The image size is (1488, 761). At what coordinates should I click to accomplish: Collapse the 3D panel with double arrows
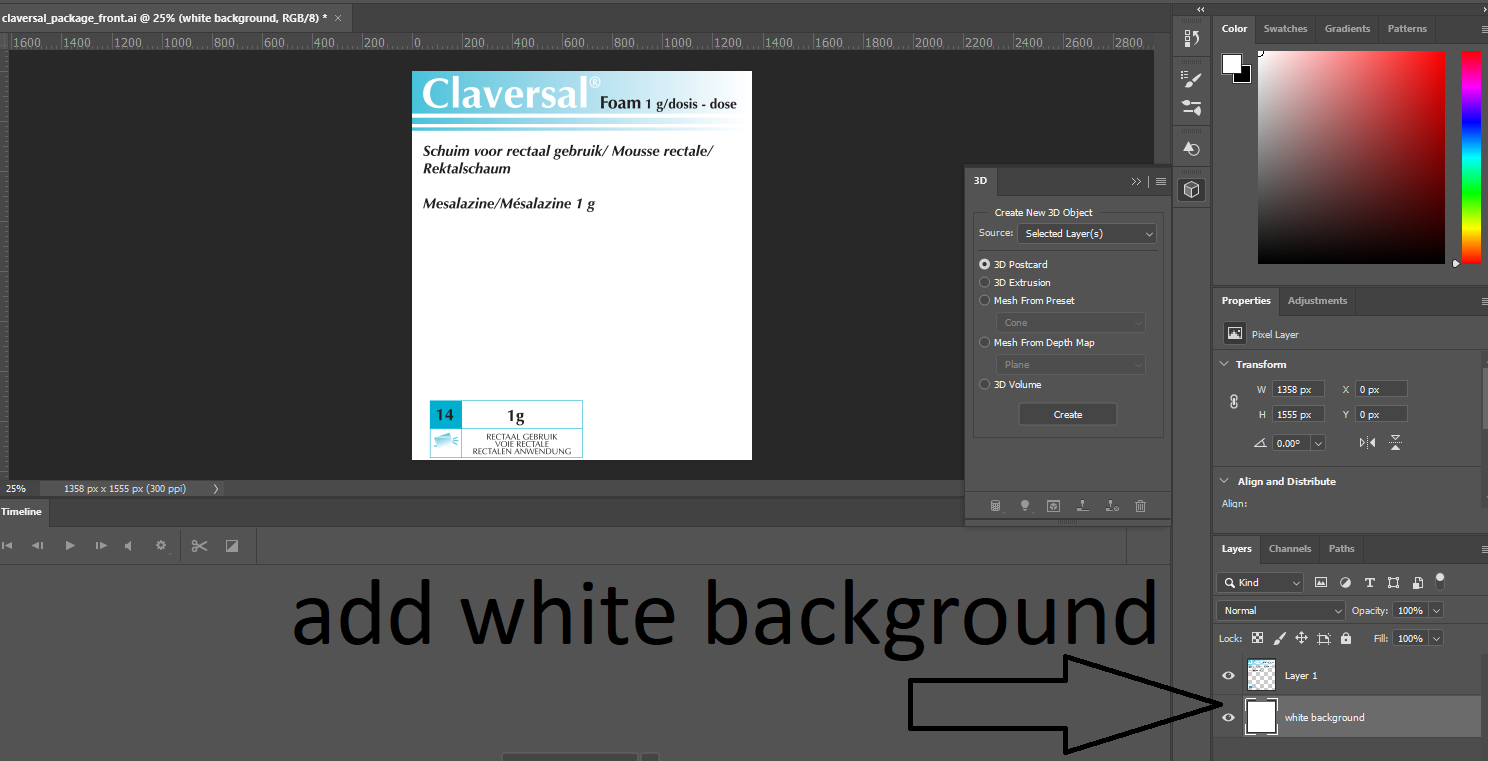coord(1136,181)
